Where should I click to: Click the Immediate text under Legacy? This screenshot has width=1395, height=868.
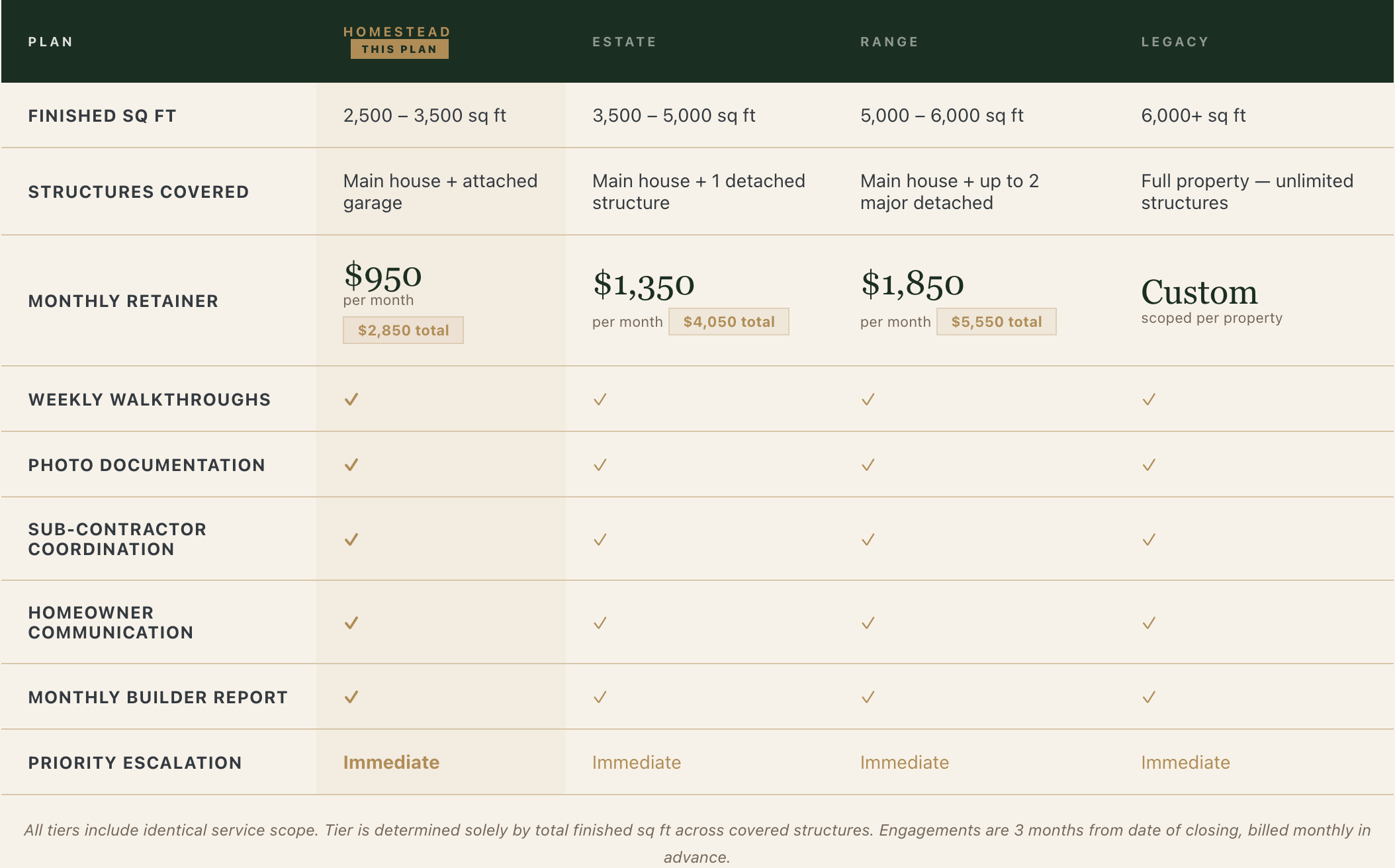pyautogui.click(x=1185, y=762)
